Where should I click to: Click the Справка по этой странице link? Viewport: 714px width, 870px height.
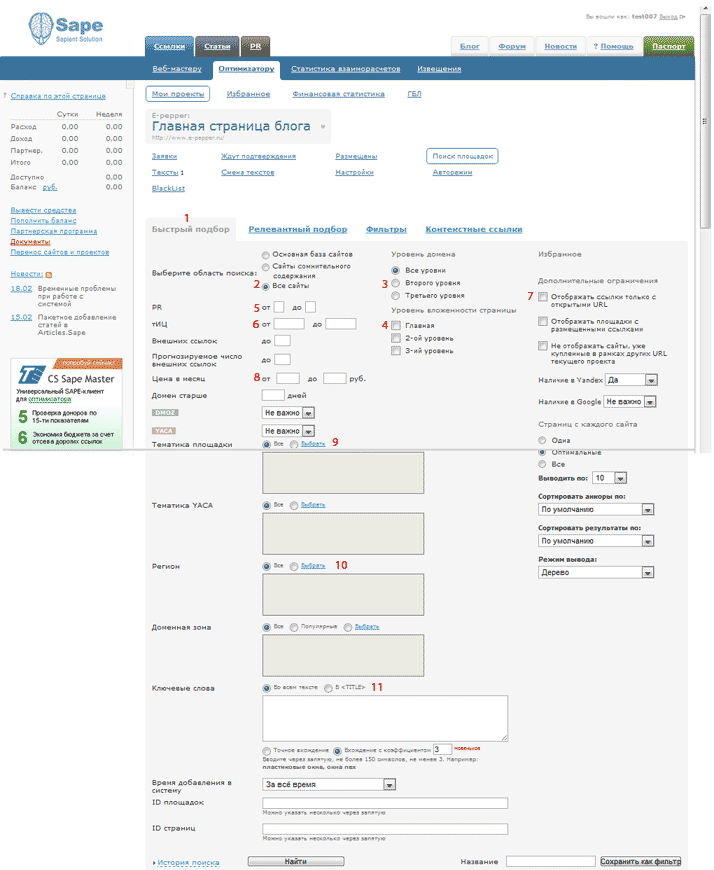pos(58,96)
